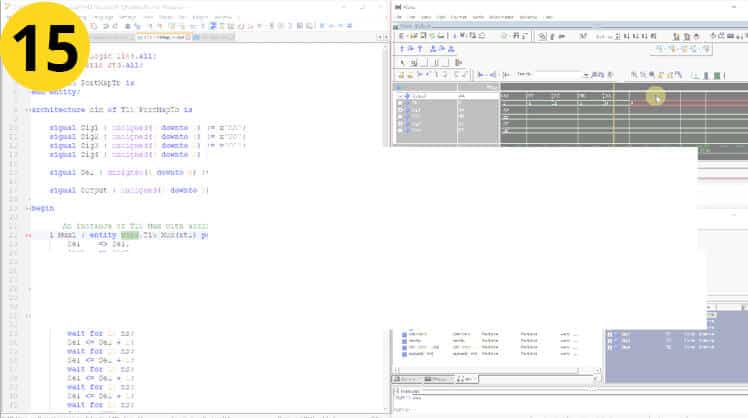Open the wave Search field dropdown arrow

pyautogui.click(x=586, y=75)
